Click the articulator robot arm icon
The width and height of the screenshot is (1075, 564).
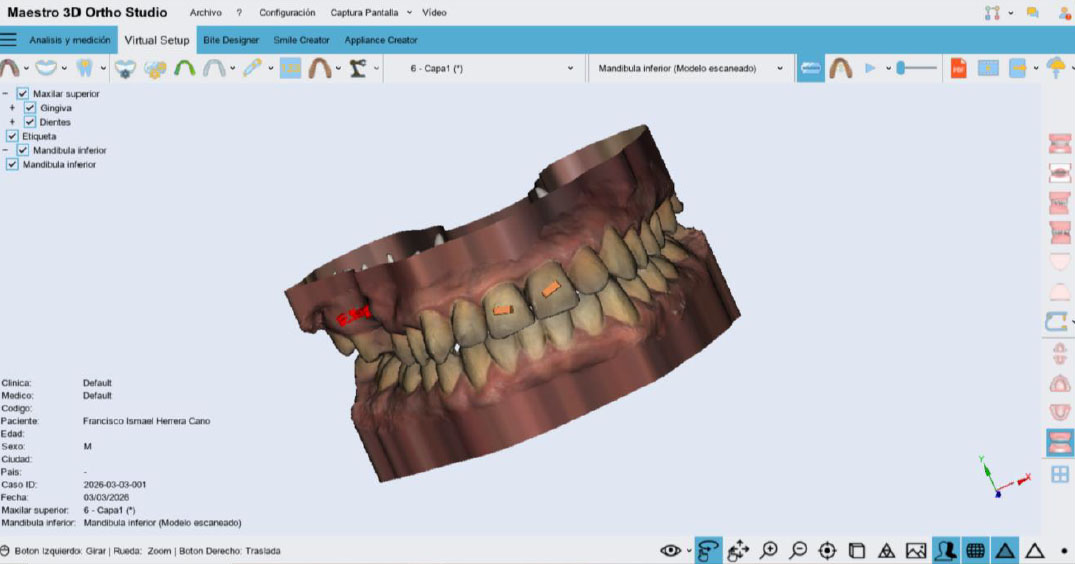(x=357, y=68)
